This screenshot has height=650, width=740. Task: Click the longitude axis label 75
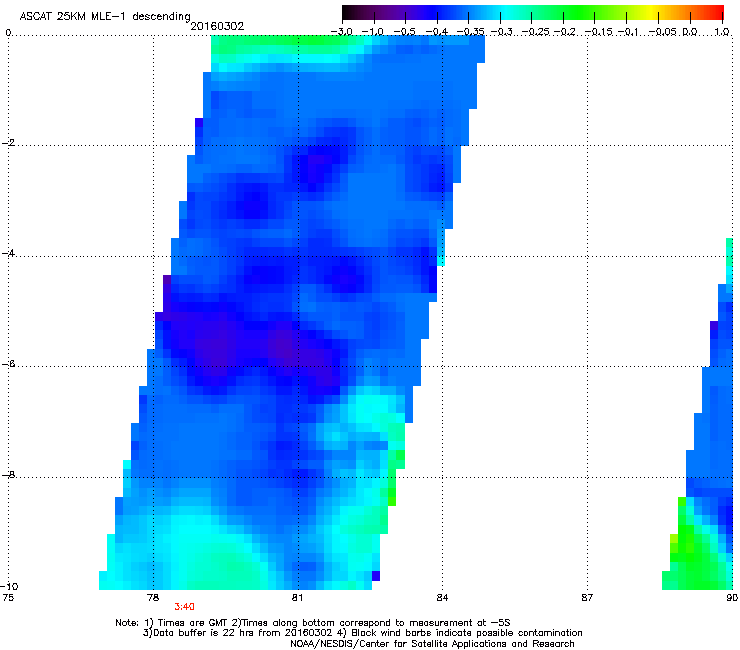8,598
